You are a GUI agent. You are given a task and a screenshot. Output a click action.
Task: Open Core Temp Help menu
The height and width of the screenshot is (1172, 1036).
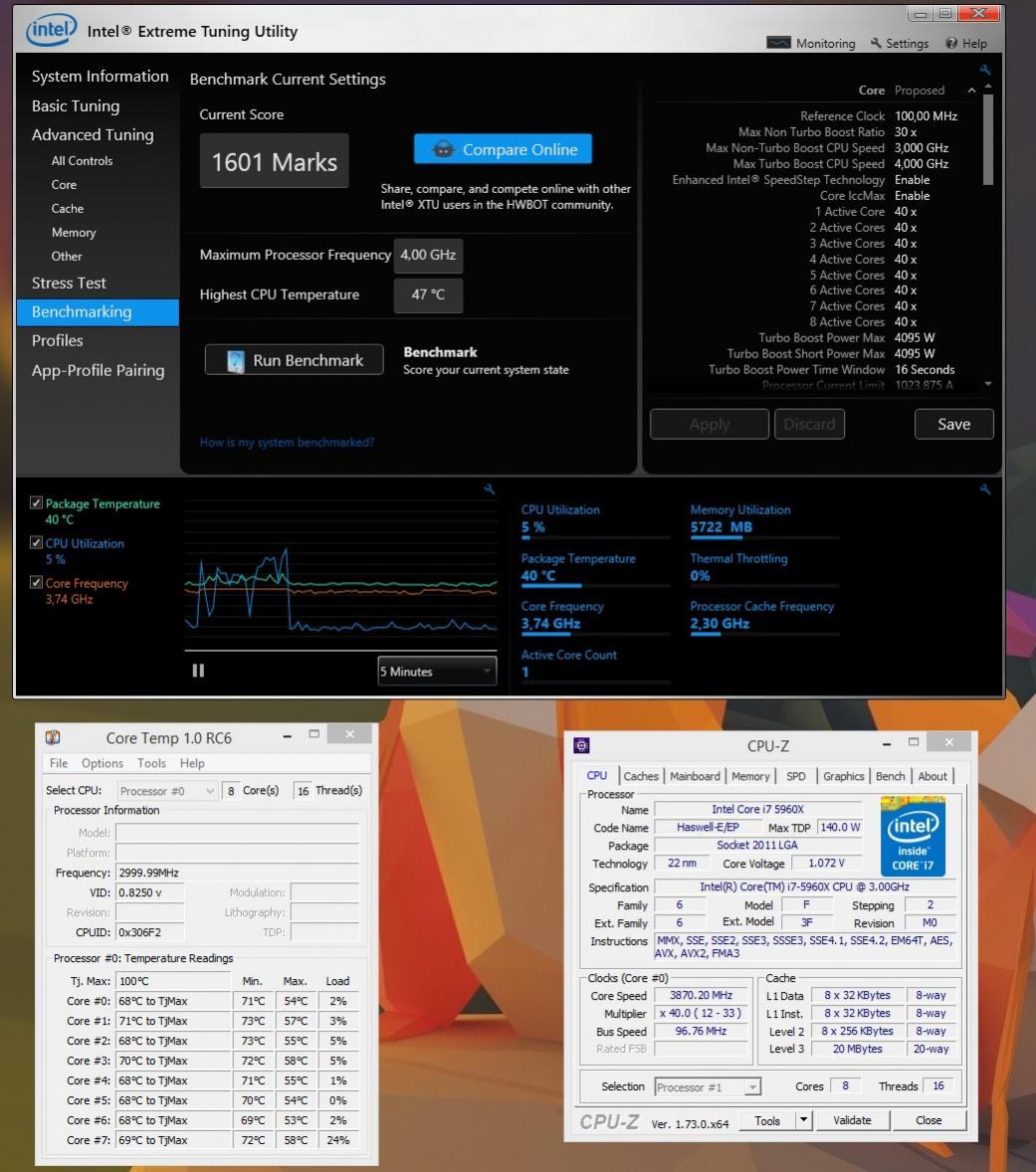point(192,763)
